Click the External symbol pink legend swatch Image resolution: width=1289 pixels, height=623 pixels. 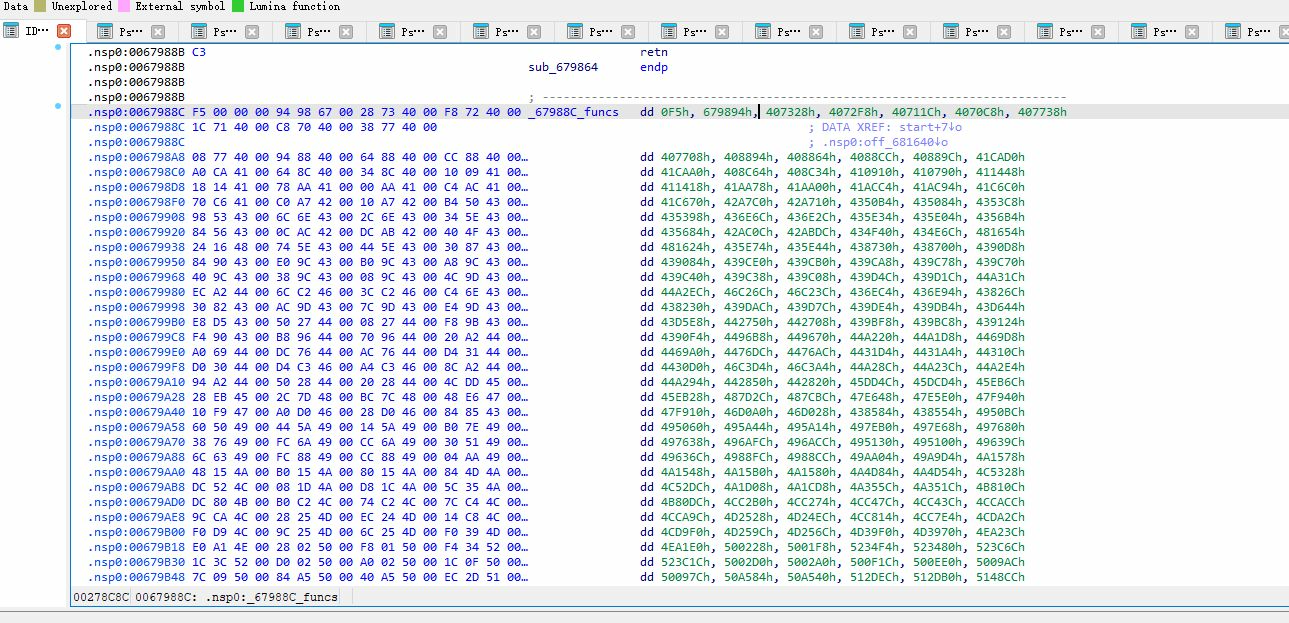point(123,6)
